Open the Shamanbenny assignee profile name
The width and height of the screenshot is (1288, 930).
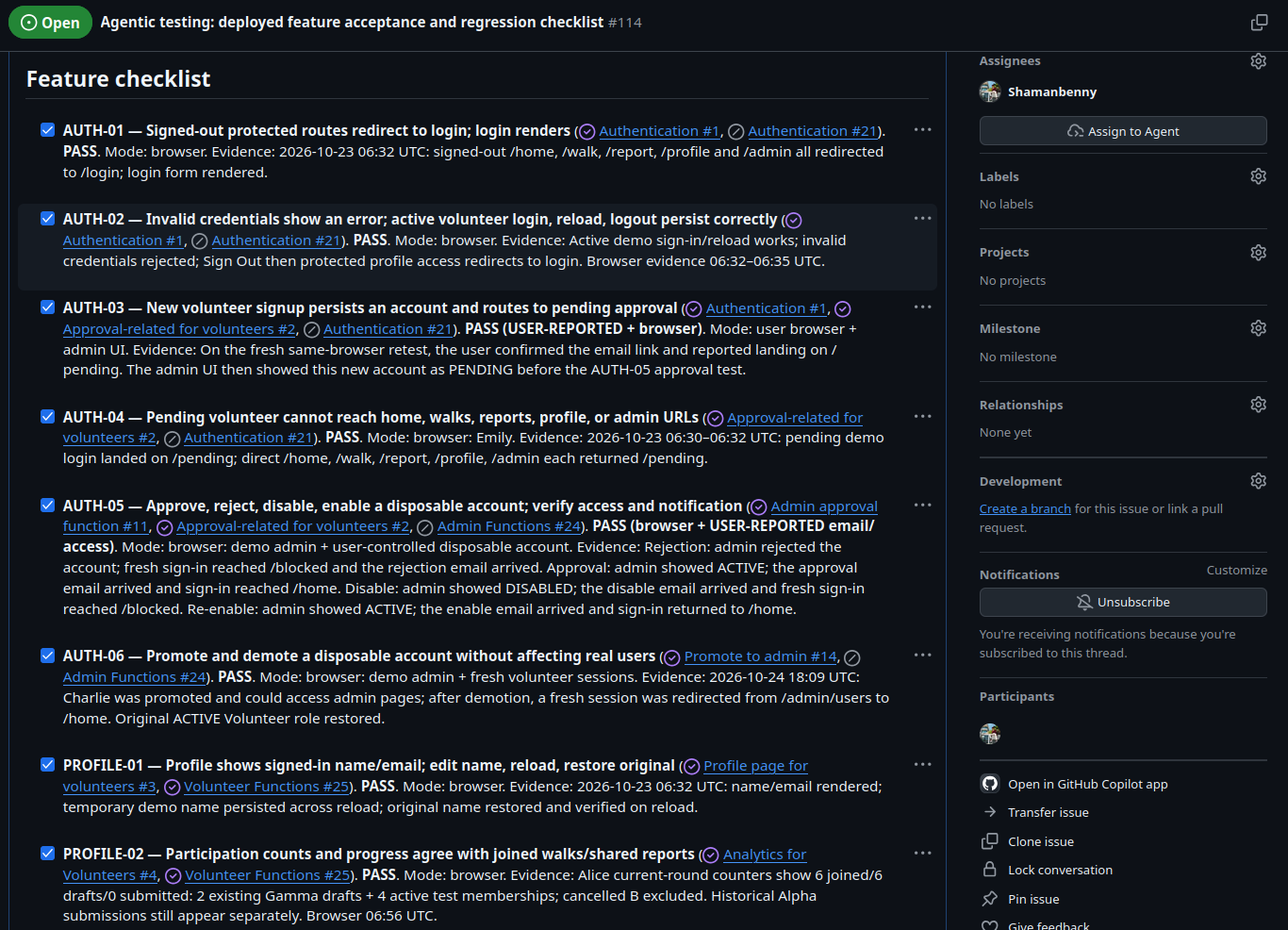point(1052,91)
